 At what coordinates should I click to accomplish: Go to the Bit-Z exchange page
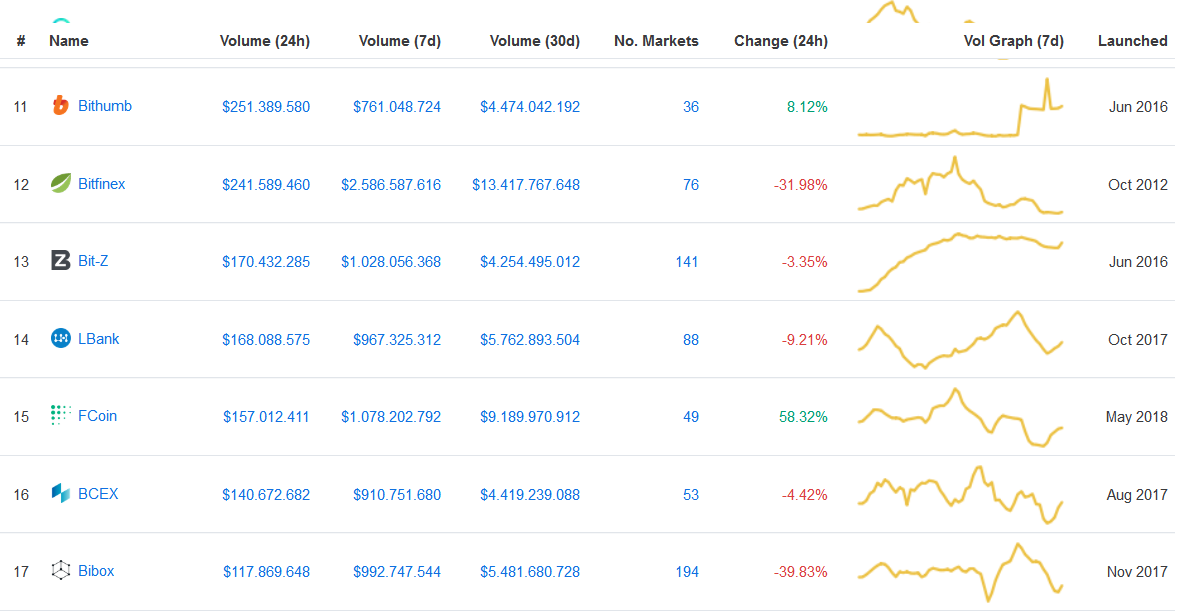(93, 261)
